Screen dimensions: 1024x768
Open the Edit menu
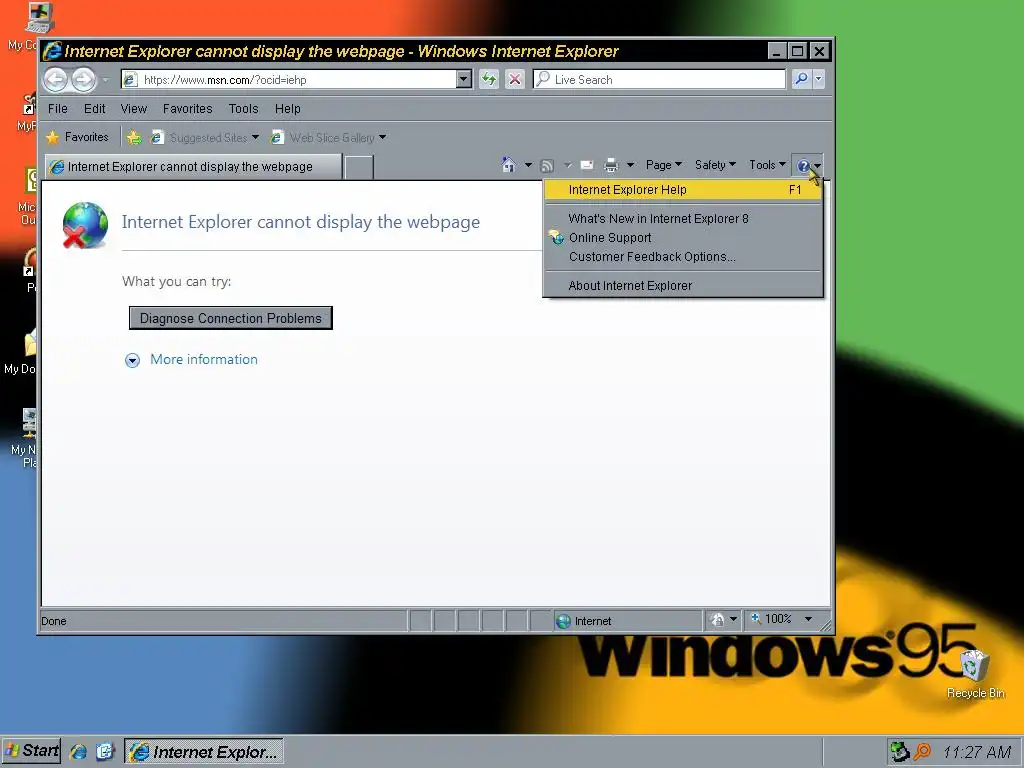click(95, 109)
